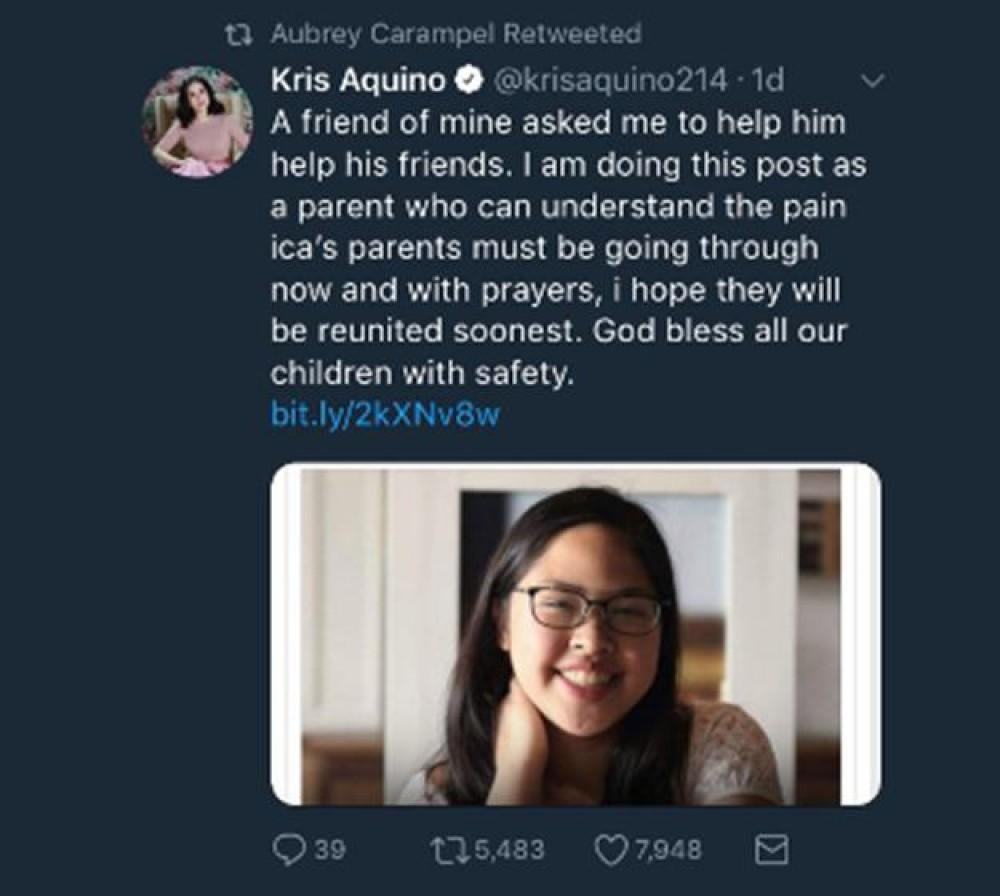1000x896 pixels.
Task: Click the small retweet icon beside Aubrey Carampel
Action: (x=239, y=34)
